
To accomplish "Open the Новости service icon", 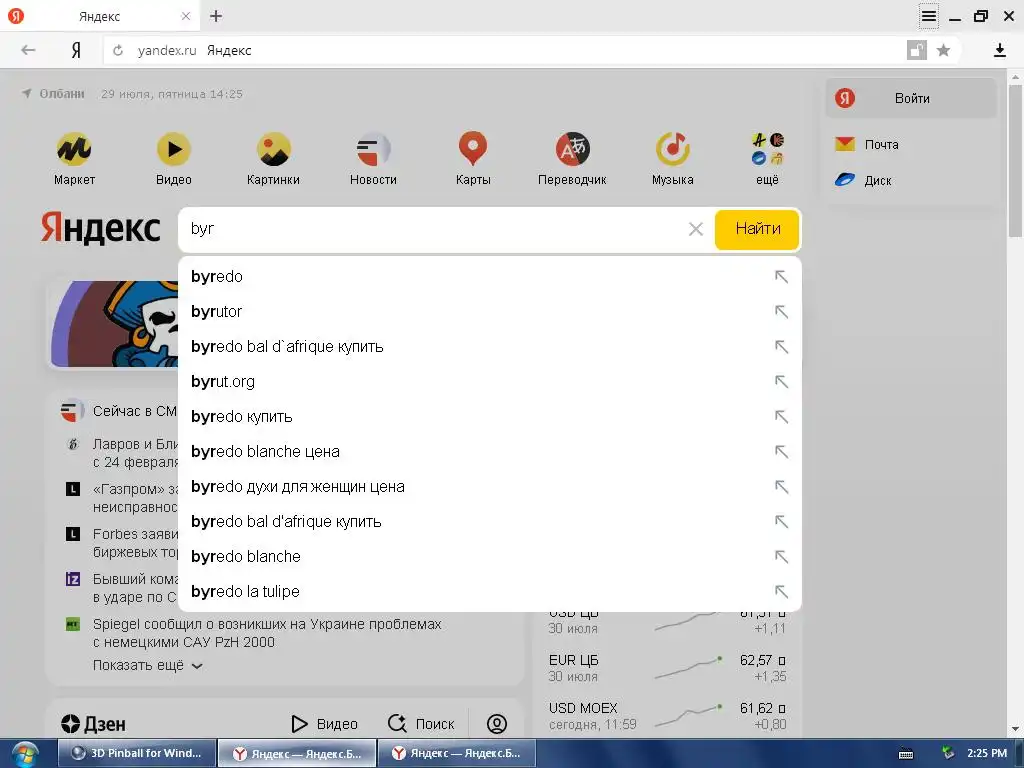I will (373, 150).
